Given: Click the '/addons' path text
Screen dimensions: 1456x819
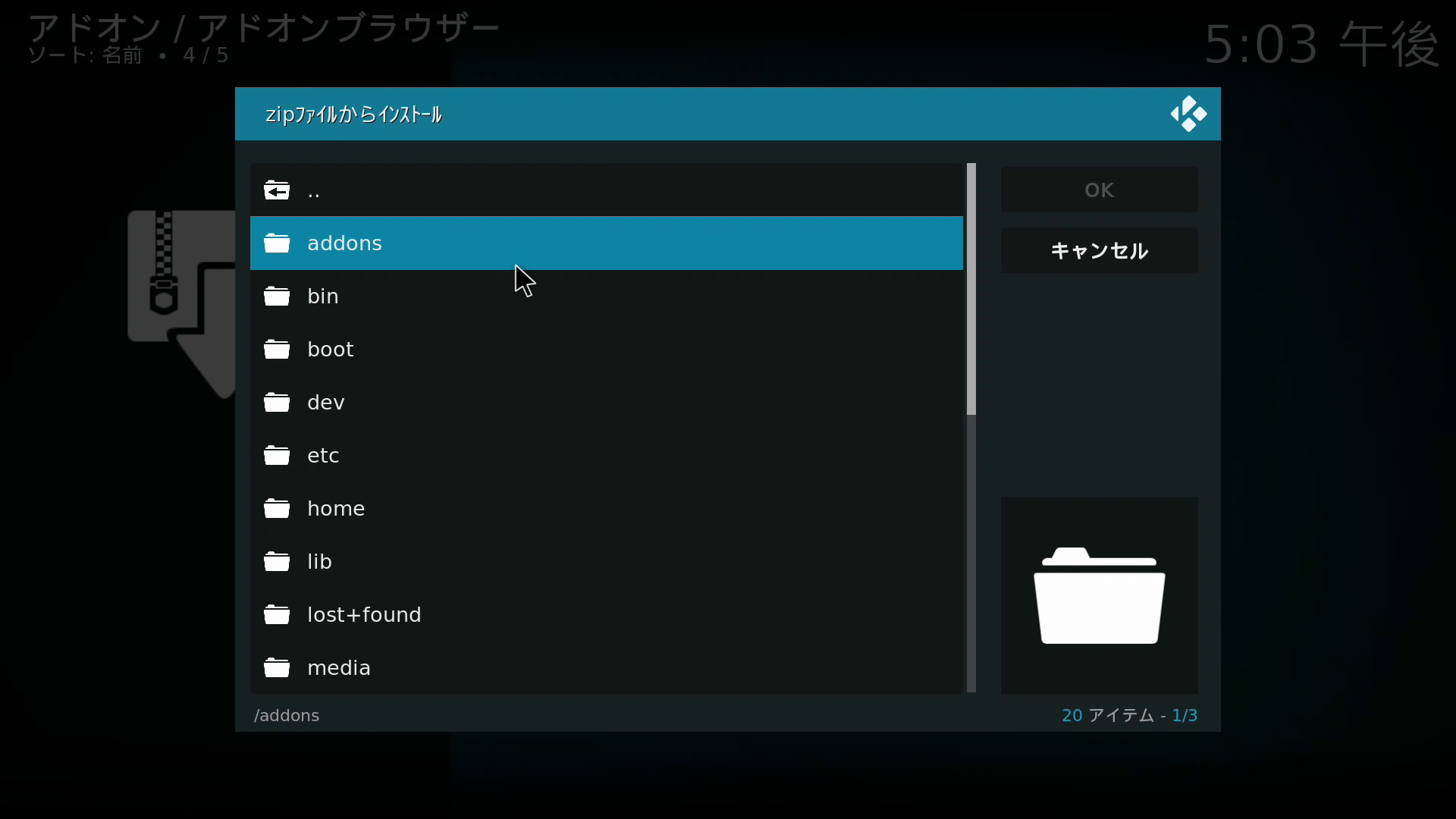Looking at the screenshot, I should (287, 716).
